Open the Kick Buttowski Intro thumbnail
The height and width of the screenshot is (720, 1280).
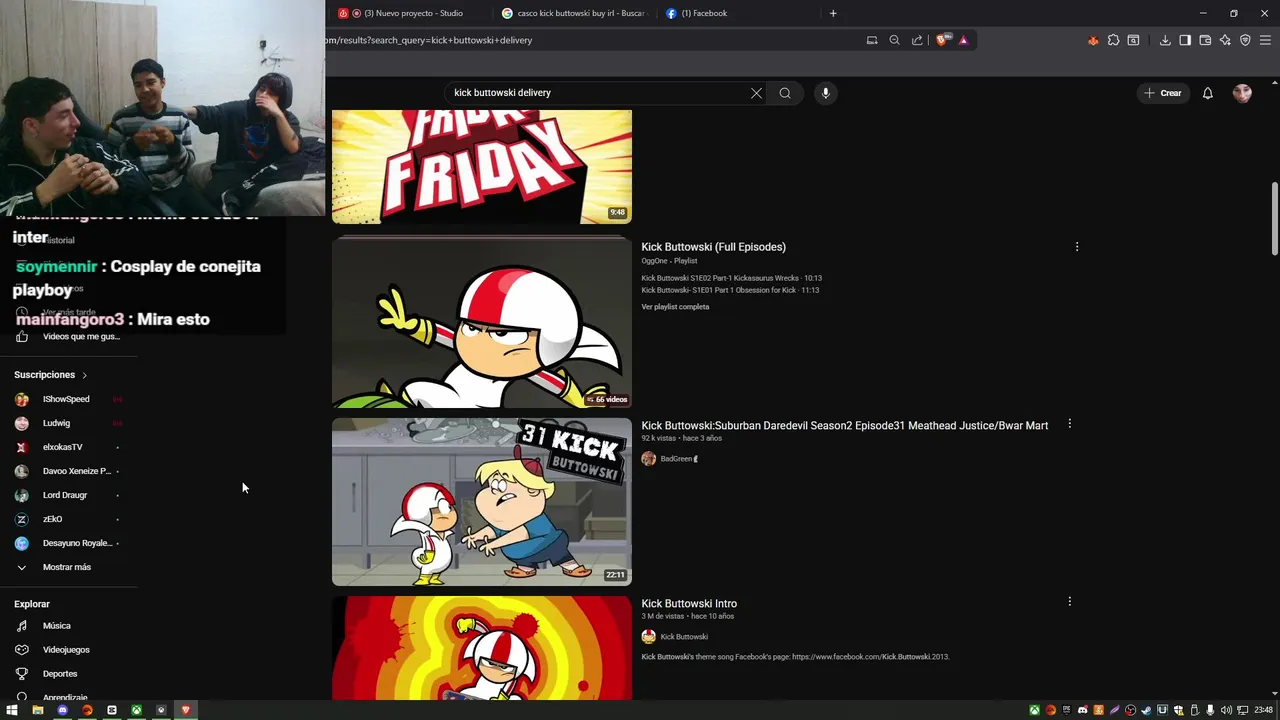point(482,648)
